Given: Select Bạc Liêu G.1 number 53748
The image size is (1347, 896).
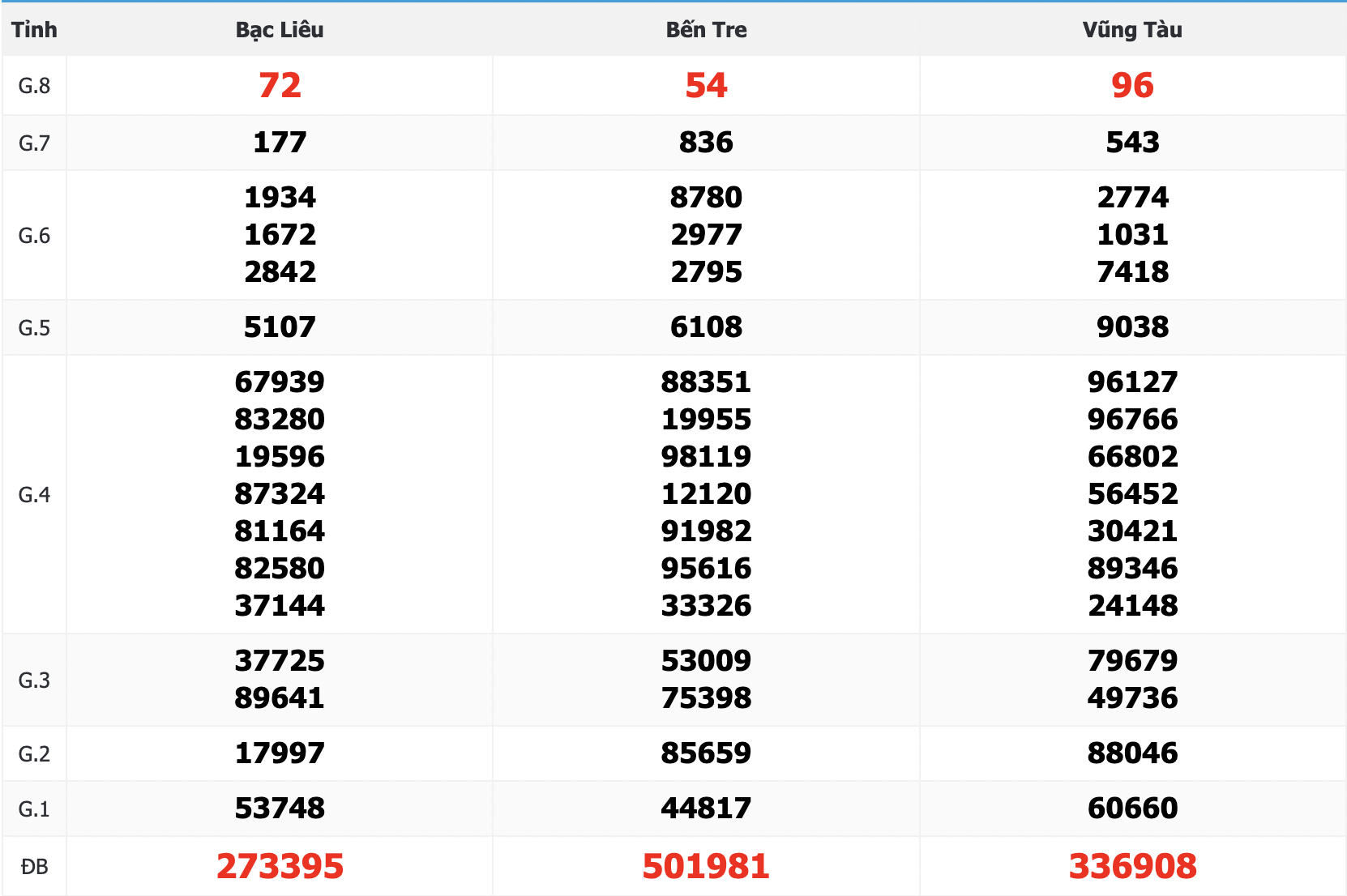Looking at the screenshot, I should tap(280, 808).
